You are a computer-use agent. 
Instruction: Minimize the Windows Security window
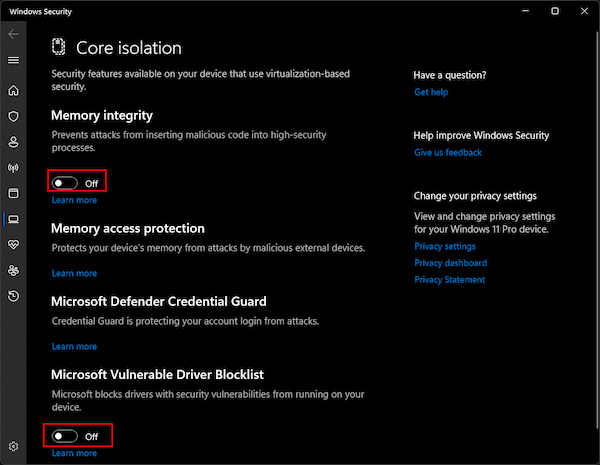pyautogui.click(x=525, y=11)
